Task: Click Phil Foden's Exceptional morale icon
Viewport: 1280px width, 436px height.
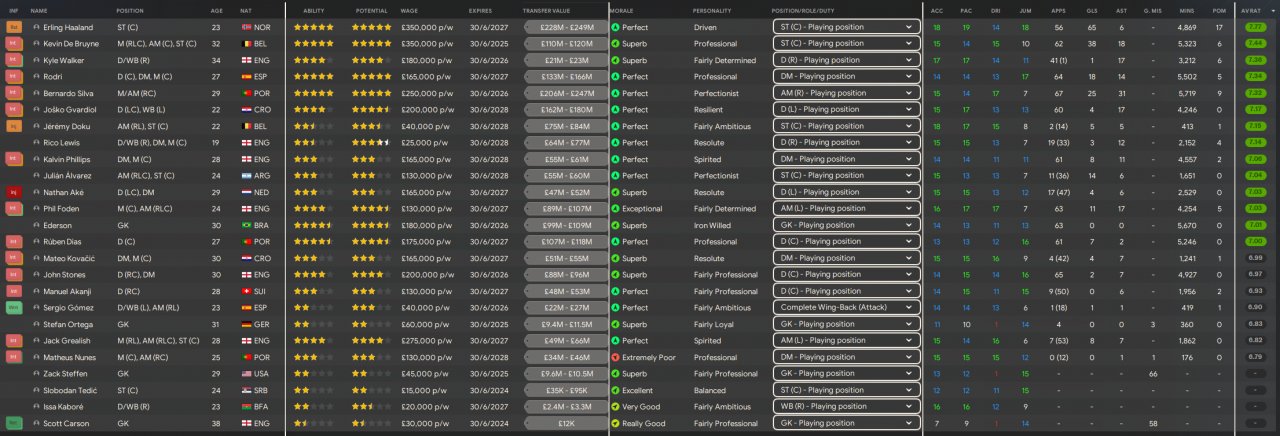Action: tap(615, 208)
